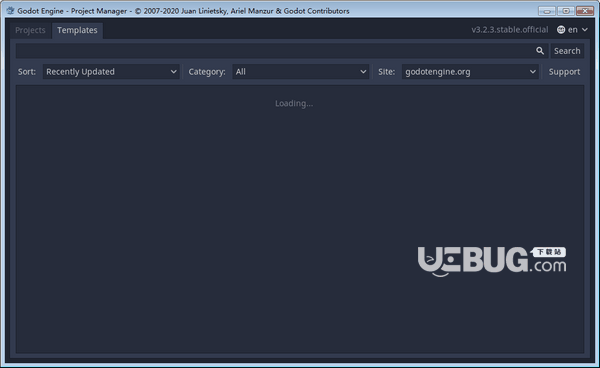
Task: Open the Sort dropdown showing Recently Updated
Action: tap(111, 72)
